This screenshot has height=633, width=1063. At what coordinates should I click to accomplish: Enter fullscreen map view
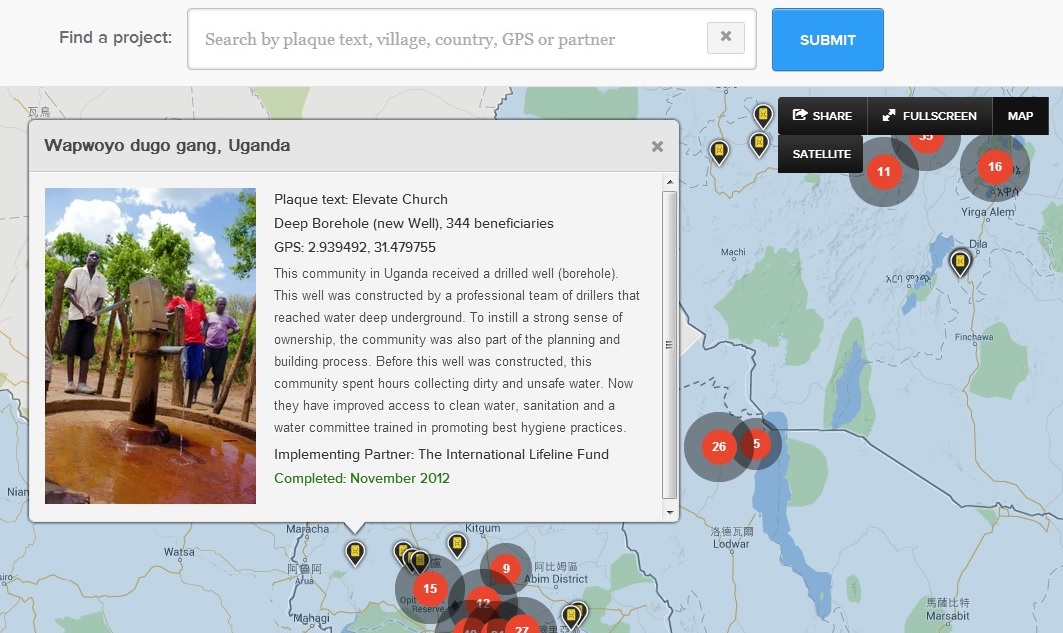pos(929,116)
